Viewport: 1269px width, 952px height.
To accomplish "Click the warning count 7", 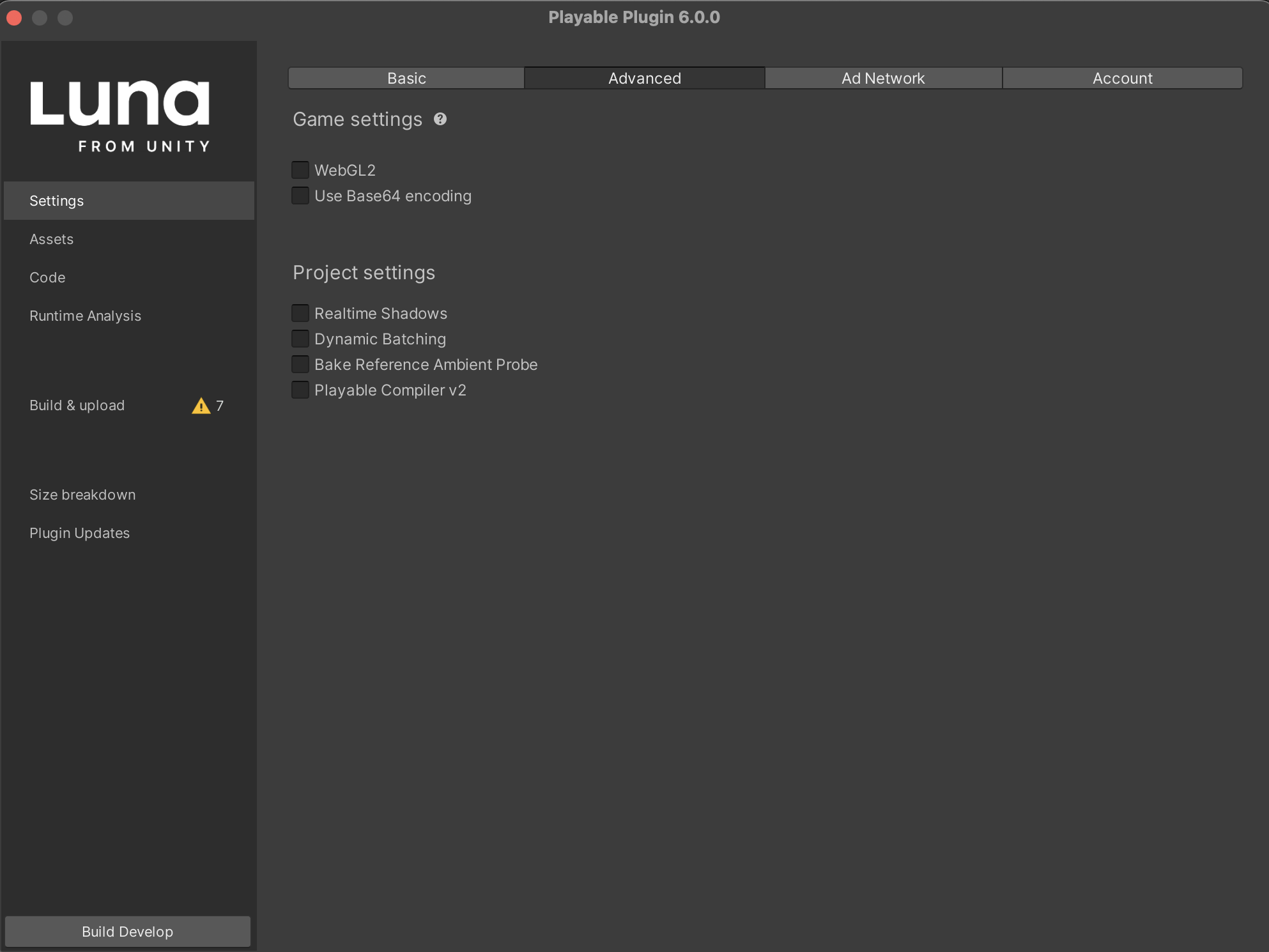I will coord(220,406).
